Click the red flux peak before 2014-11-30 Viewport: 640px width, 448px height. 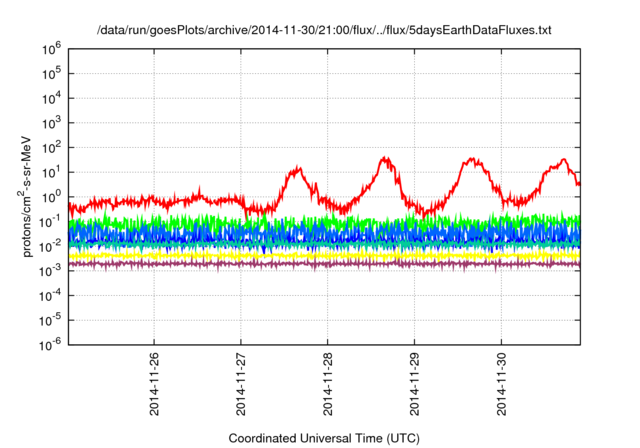[x=472, y=160]
